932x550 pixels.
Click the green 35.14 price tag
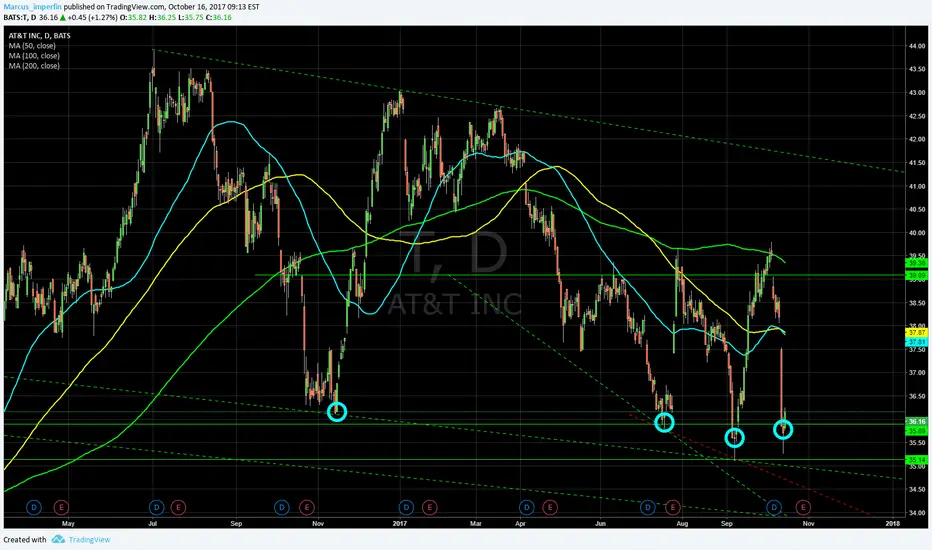coord(916,460)
